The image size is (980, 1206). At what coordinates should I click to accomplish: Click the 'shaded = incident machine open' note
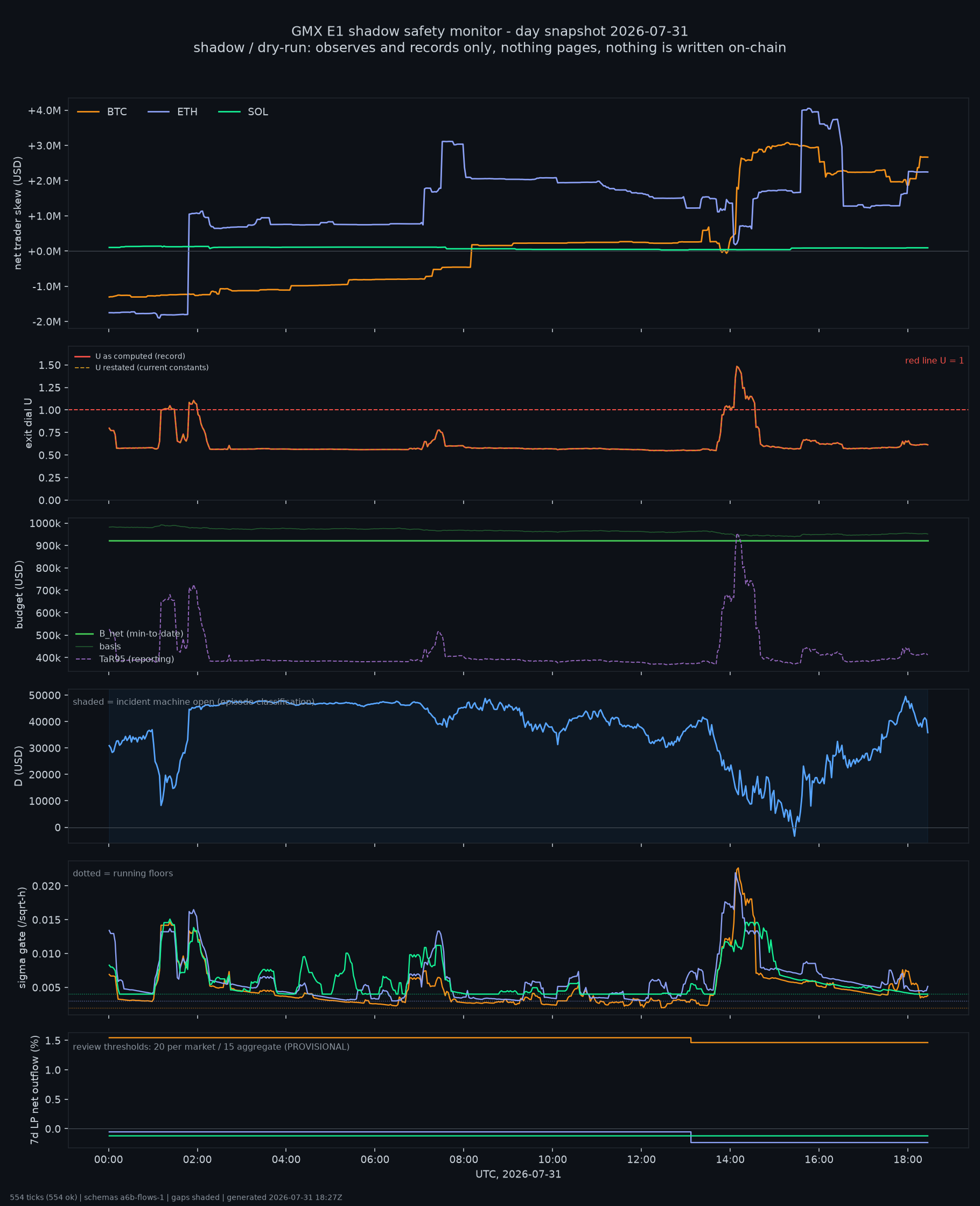(194, 702)
